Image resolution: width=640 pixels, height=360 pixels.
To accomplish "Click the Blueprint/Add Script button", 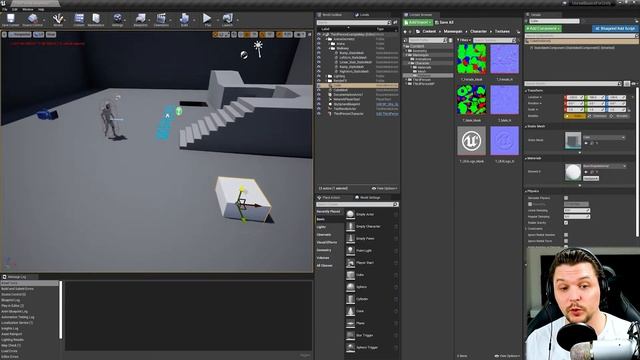I will (x=615, y=29).
